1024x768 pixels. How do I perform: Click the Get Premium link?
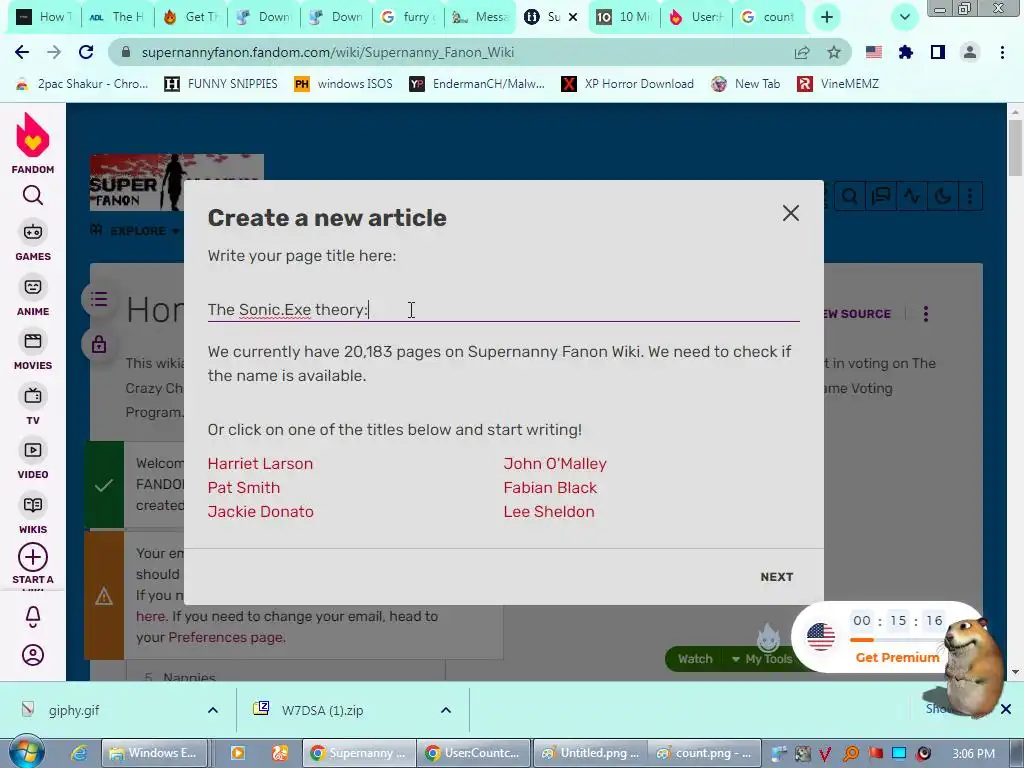[897, 658]
